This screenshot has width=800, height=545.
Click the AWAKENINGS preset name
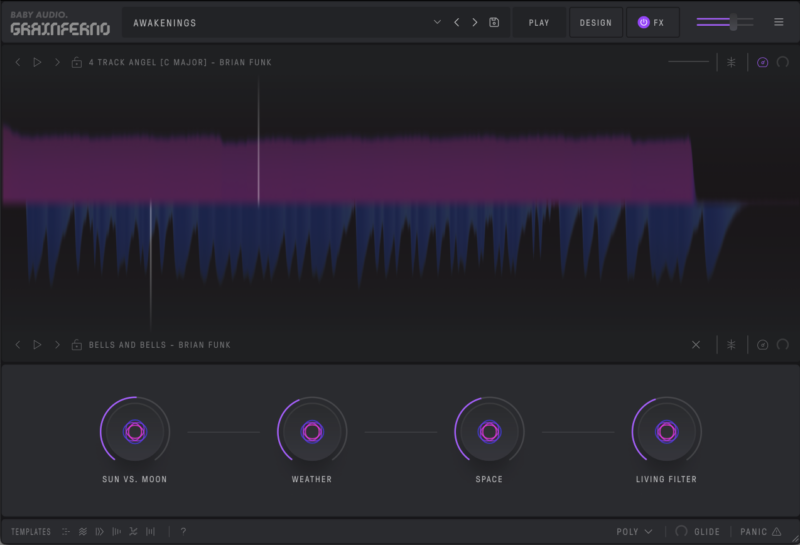click(x=164, y=23)
